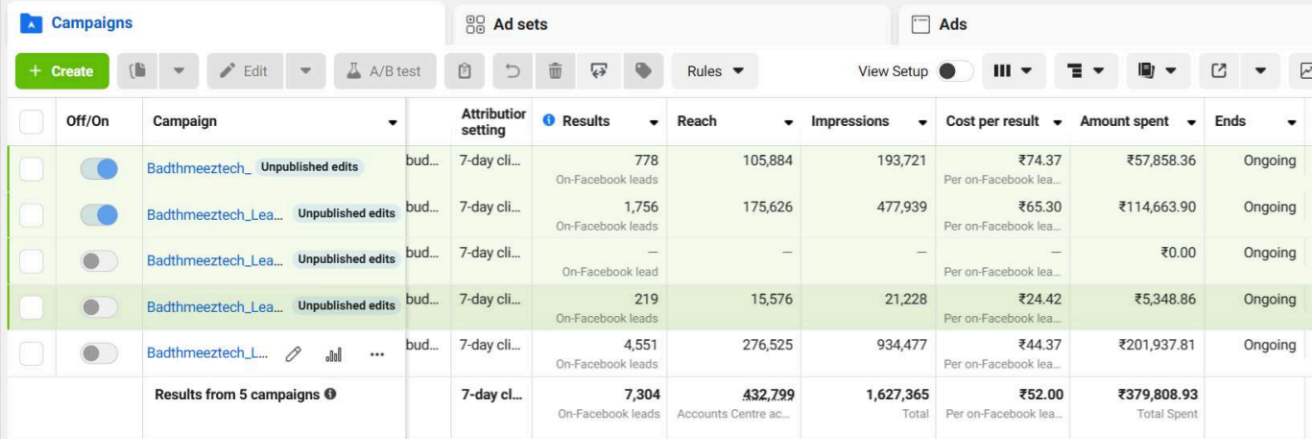Open the Rules dropdown
Screen dimensions: 1312x439
pos(715,71)
